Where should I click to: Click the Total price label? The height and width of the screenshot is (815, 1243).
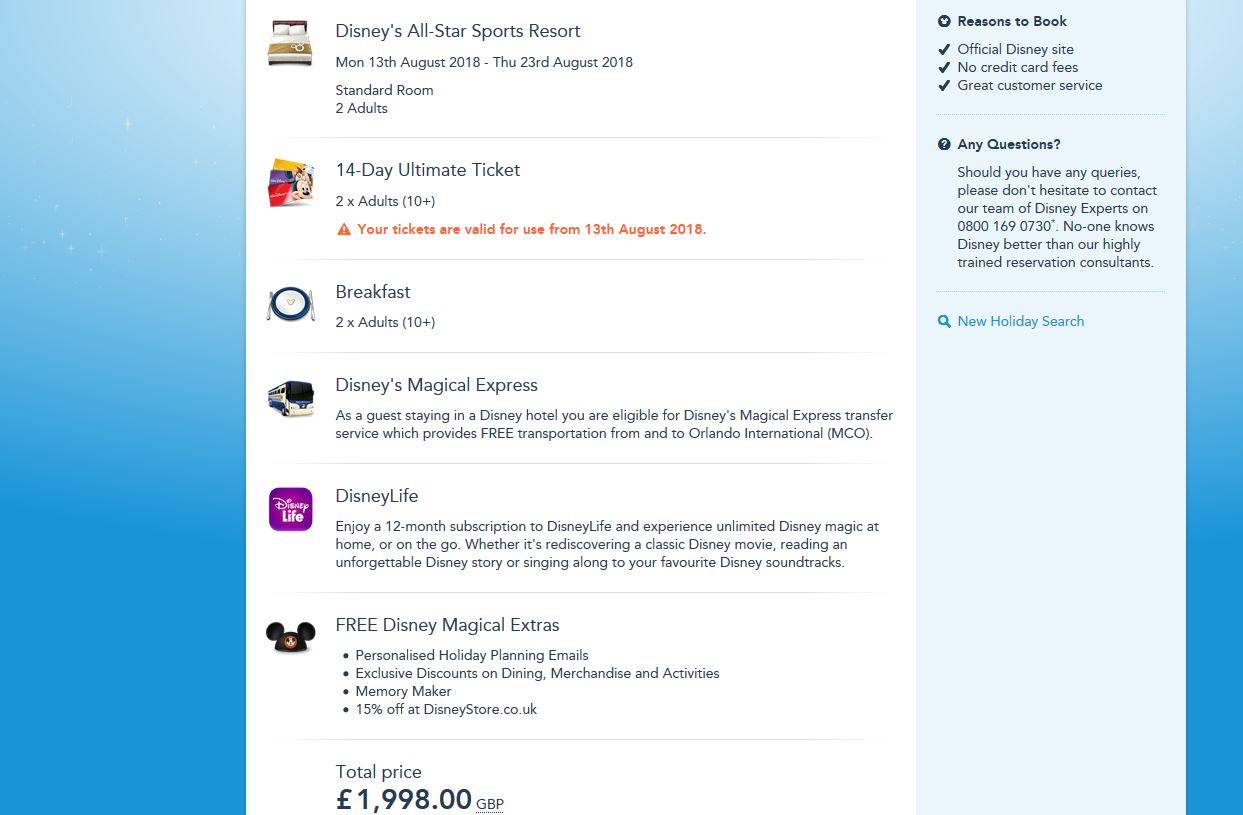pyautogui.click(x=378, y=772)
